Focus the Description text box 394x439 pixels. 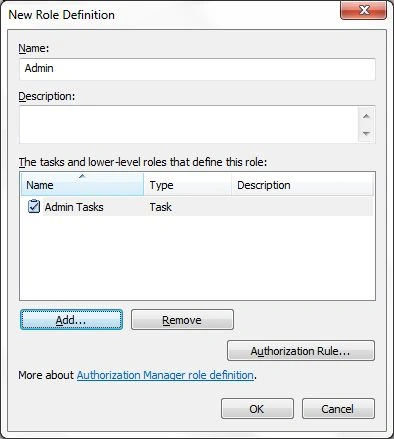tap(189, 124)
